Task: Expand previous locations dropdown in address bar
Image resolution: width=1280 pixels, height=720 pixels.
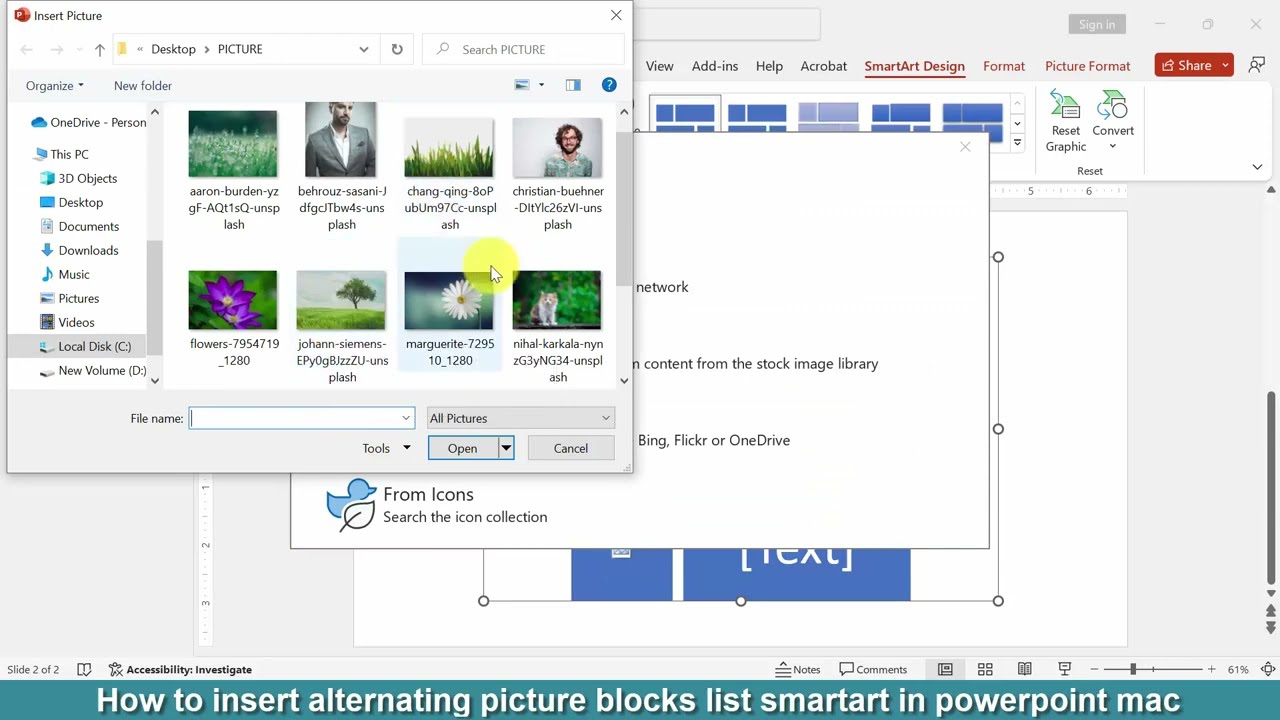Action: tap(364, 49)
